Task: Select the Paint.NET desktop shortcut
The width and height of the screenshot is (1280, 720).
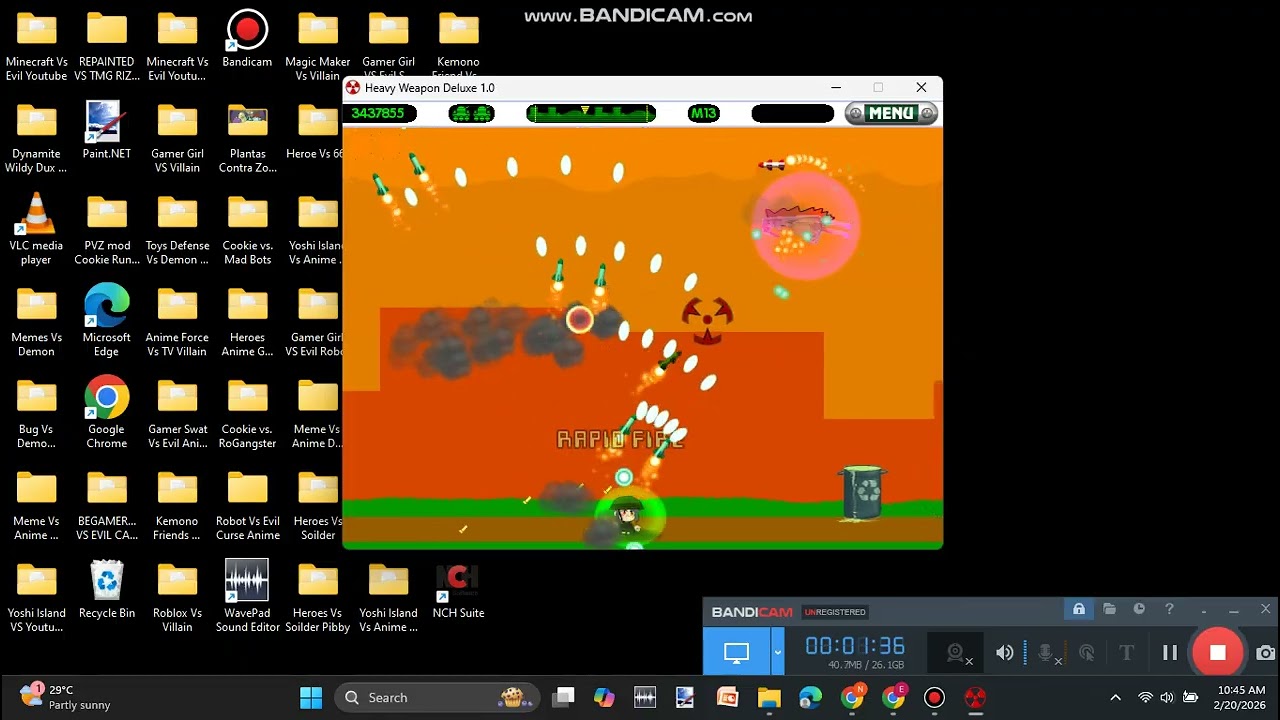Action: [106, 131]
